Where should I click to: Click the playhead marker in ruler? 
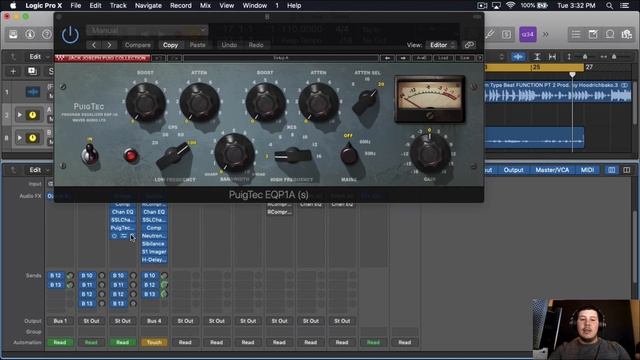572,74
